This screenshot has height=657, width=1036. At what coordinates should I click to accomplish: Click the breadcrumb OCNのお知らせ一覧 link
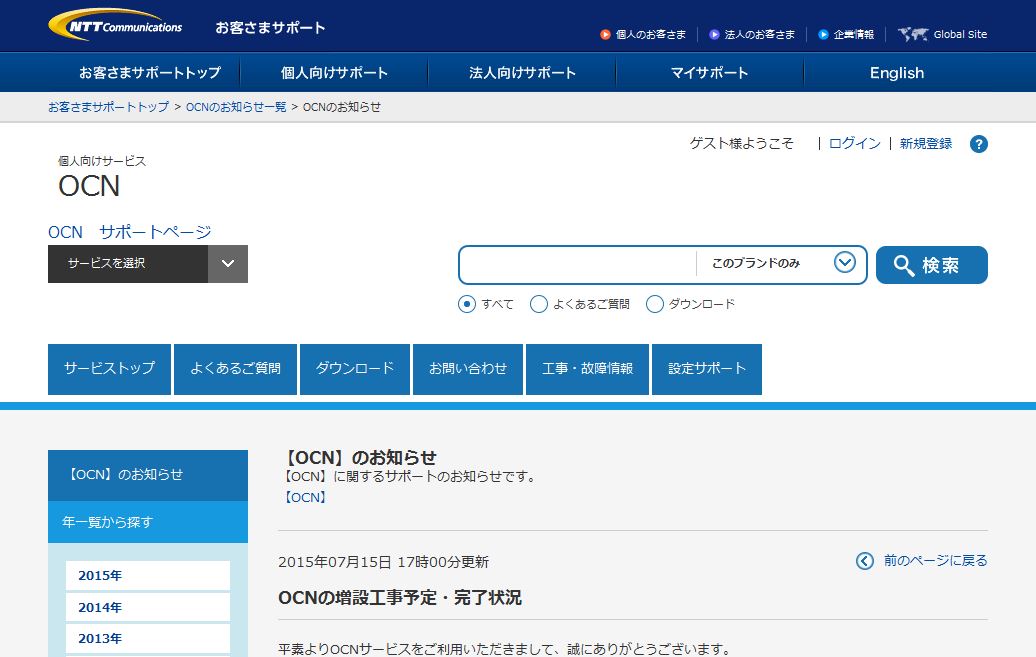point(236,107)
